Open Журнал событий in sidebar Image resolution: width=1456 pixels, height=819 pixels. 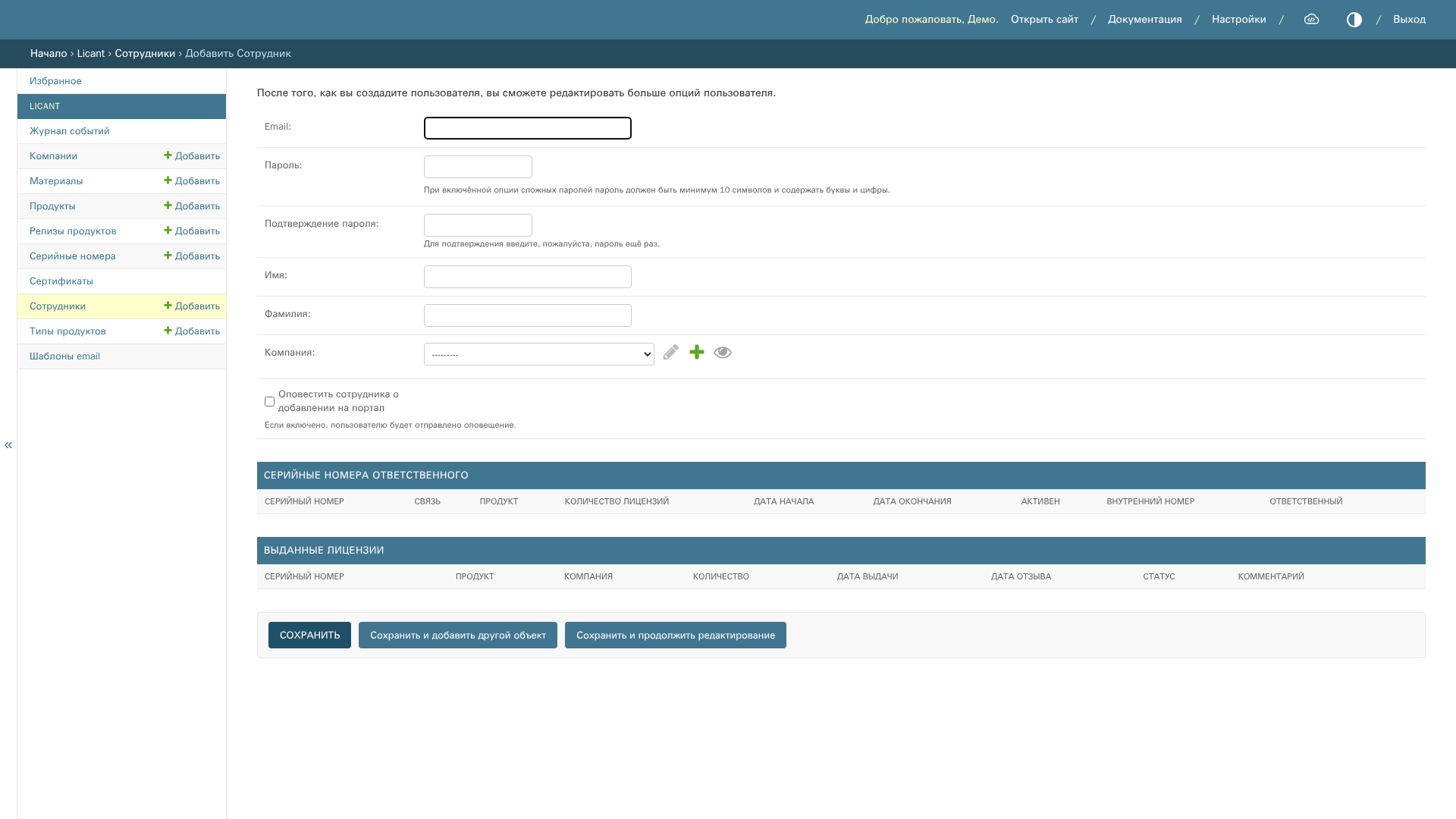click(x=70, y=131)
